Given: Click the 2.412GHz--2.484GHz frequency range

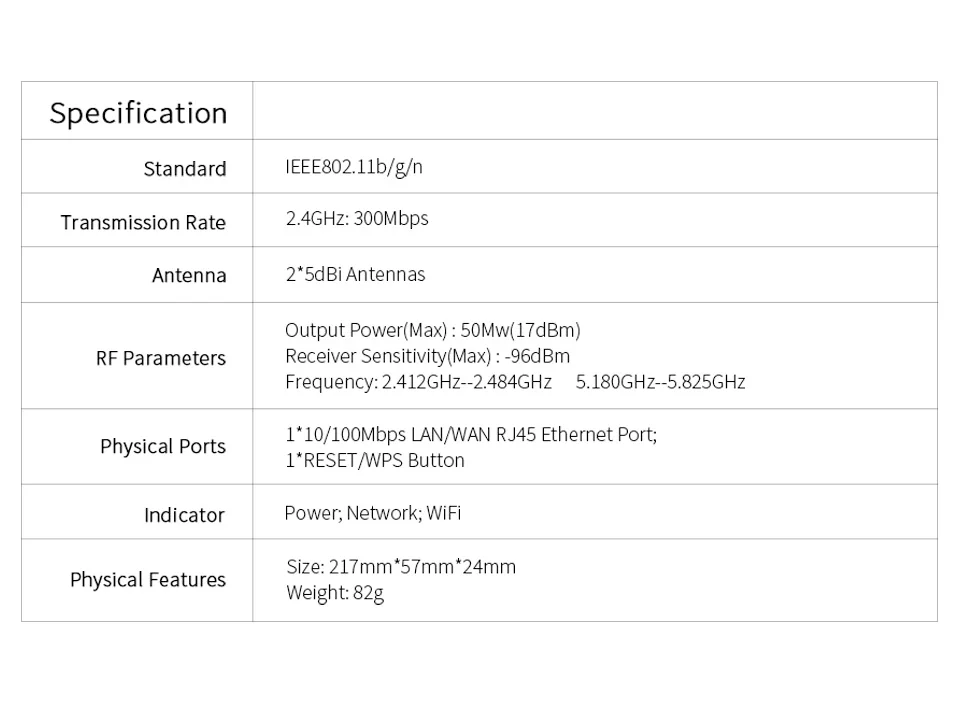Looking at the screenshot, I should [x=467, y=382].
